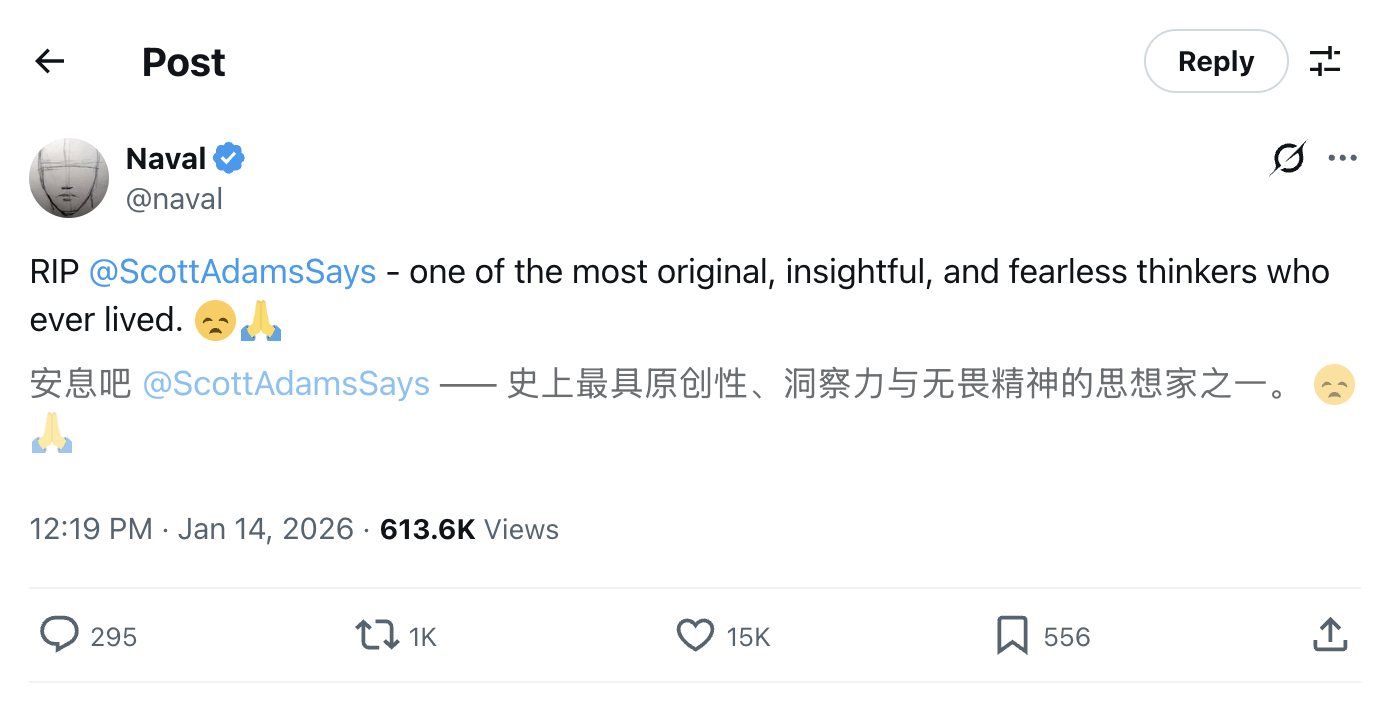Bookmark the post with 556 icon
The width and height of the screenshot is (1390, 714).
click(1012, 636)
